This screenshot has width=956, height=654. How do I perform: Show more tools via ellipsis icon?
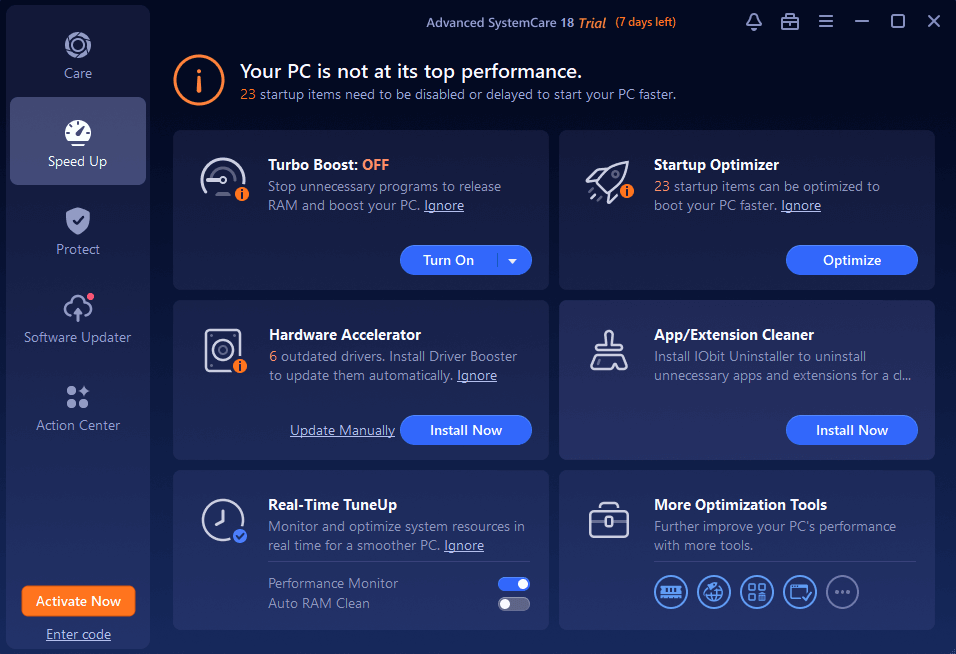pos(842,592)
